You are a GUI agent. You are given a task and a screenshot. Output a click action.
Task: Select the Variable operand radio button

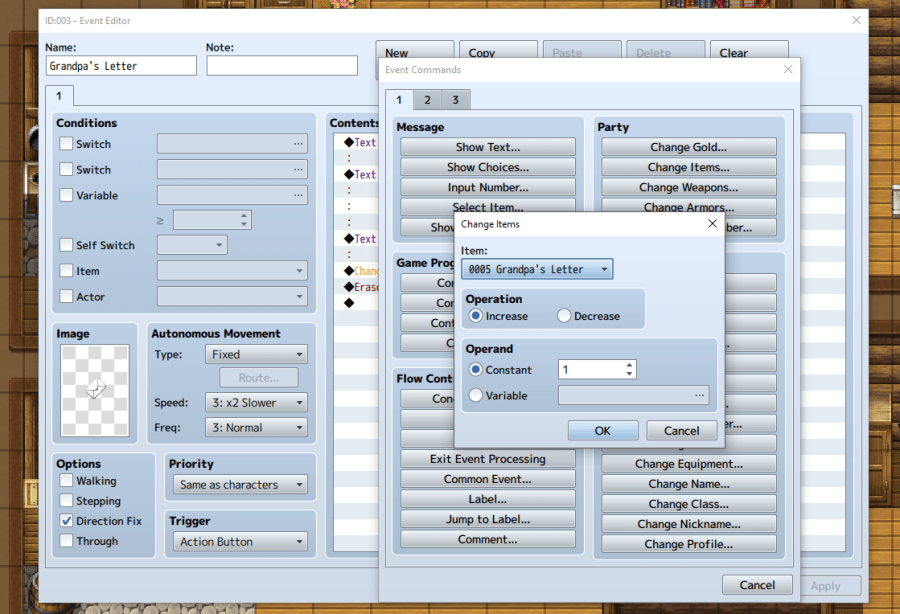coord(475,395)
